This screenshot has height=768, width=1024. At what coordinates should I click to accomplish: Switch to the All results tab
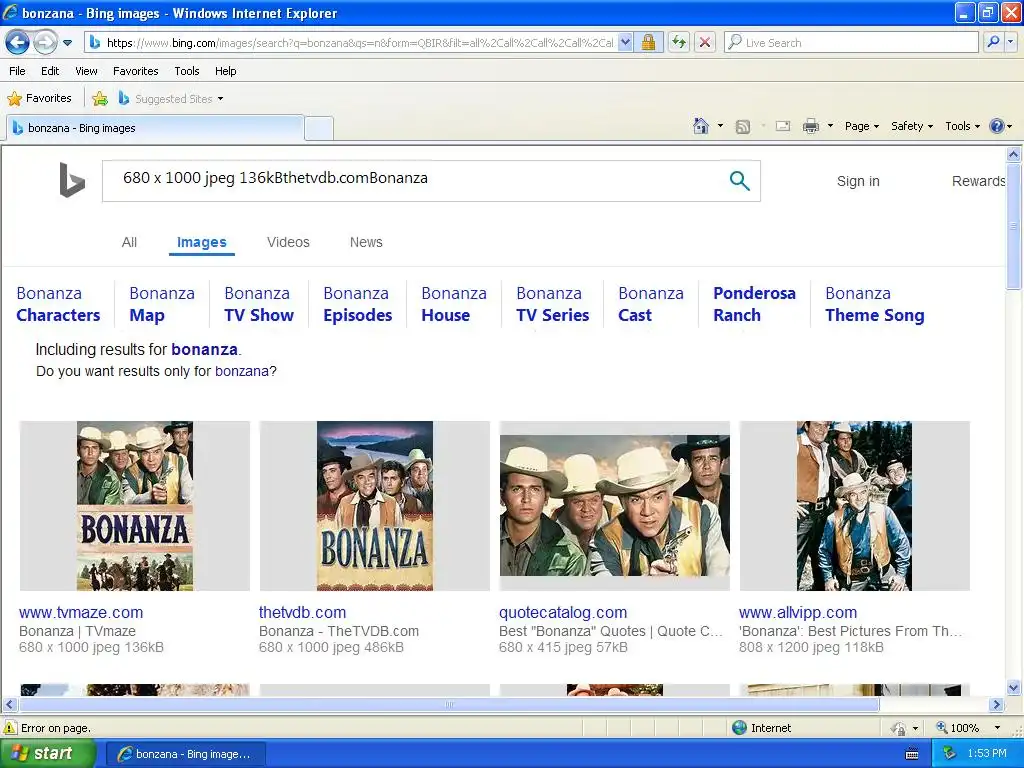click(129, 242)
